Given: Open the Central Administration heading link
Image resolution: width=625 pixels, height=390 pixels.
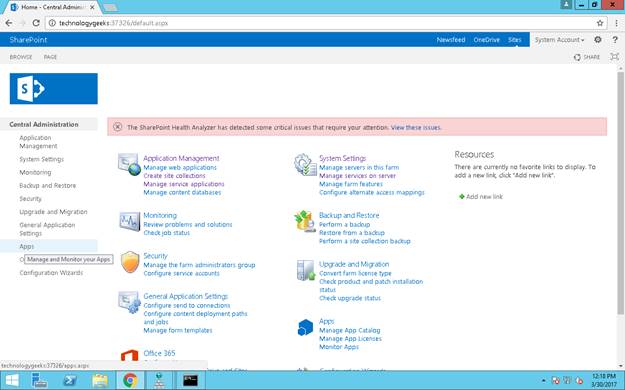Looking at the screenshot, I should (44, 124).
